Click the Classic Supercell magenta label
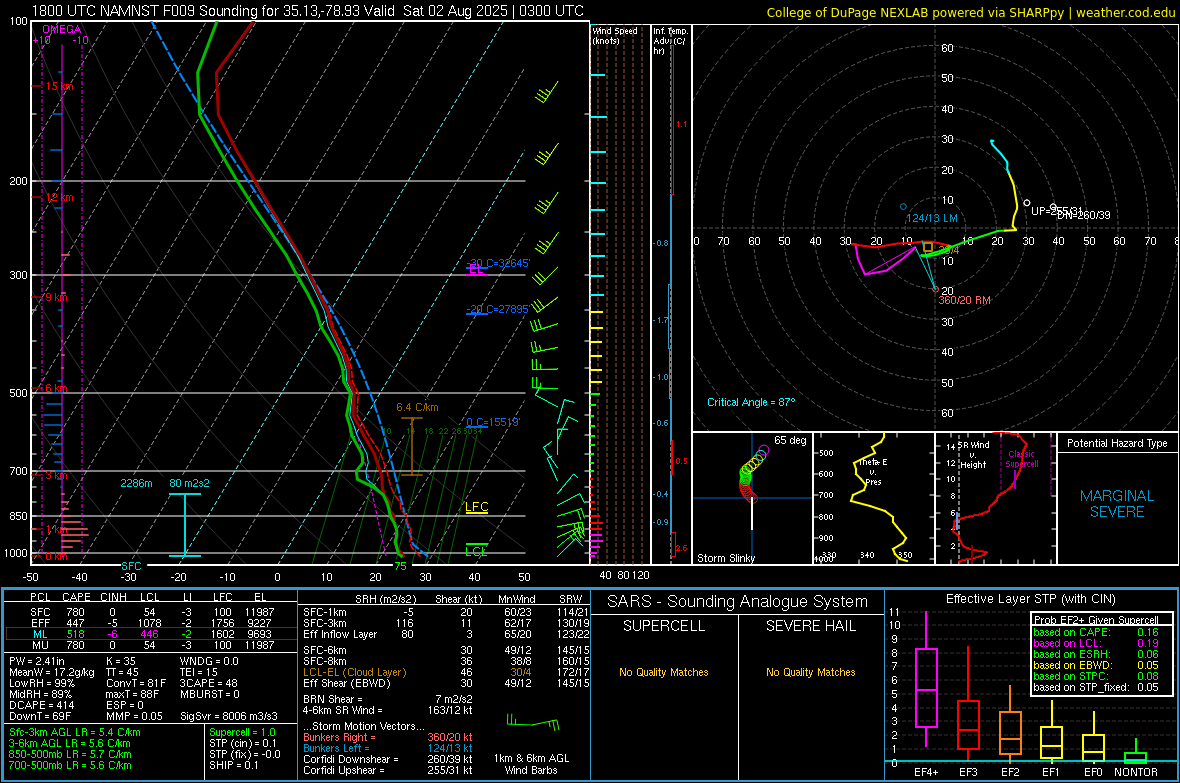This screenshot has height=783, width=1180. click(x=1021, y=459)
